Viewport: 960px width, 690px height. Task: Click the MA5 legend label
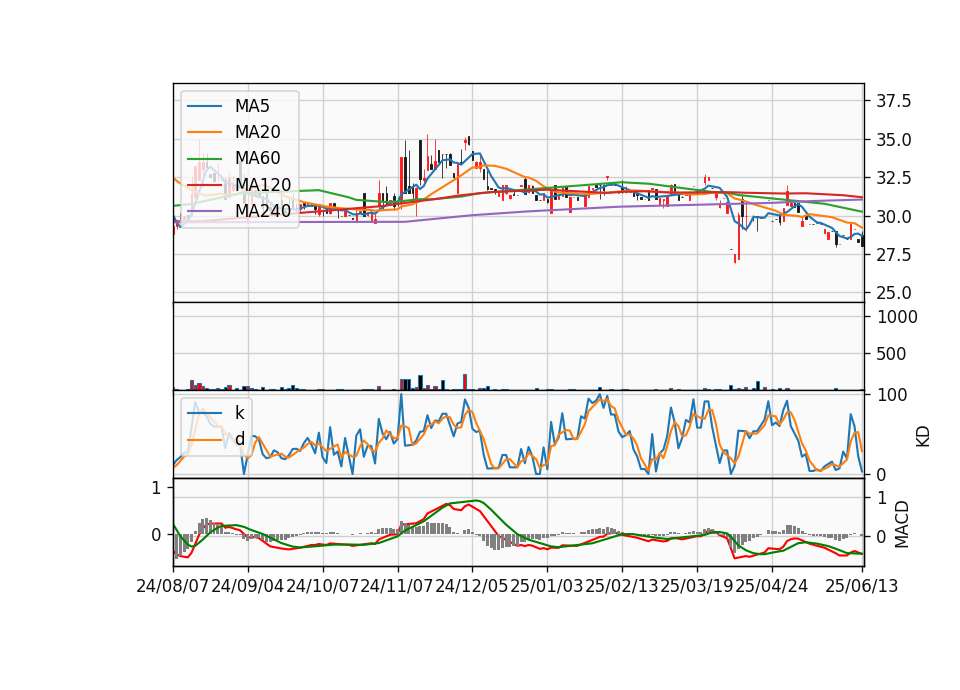tap(252, 106)
